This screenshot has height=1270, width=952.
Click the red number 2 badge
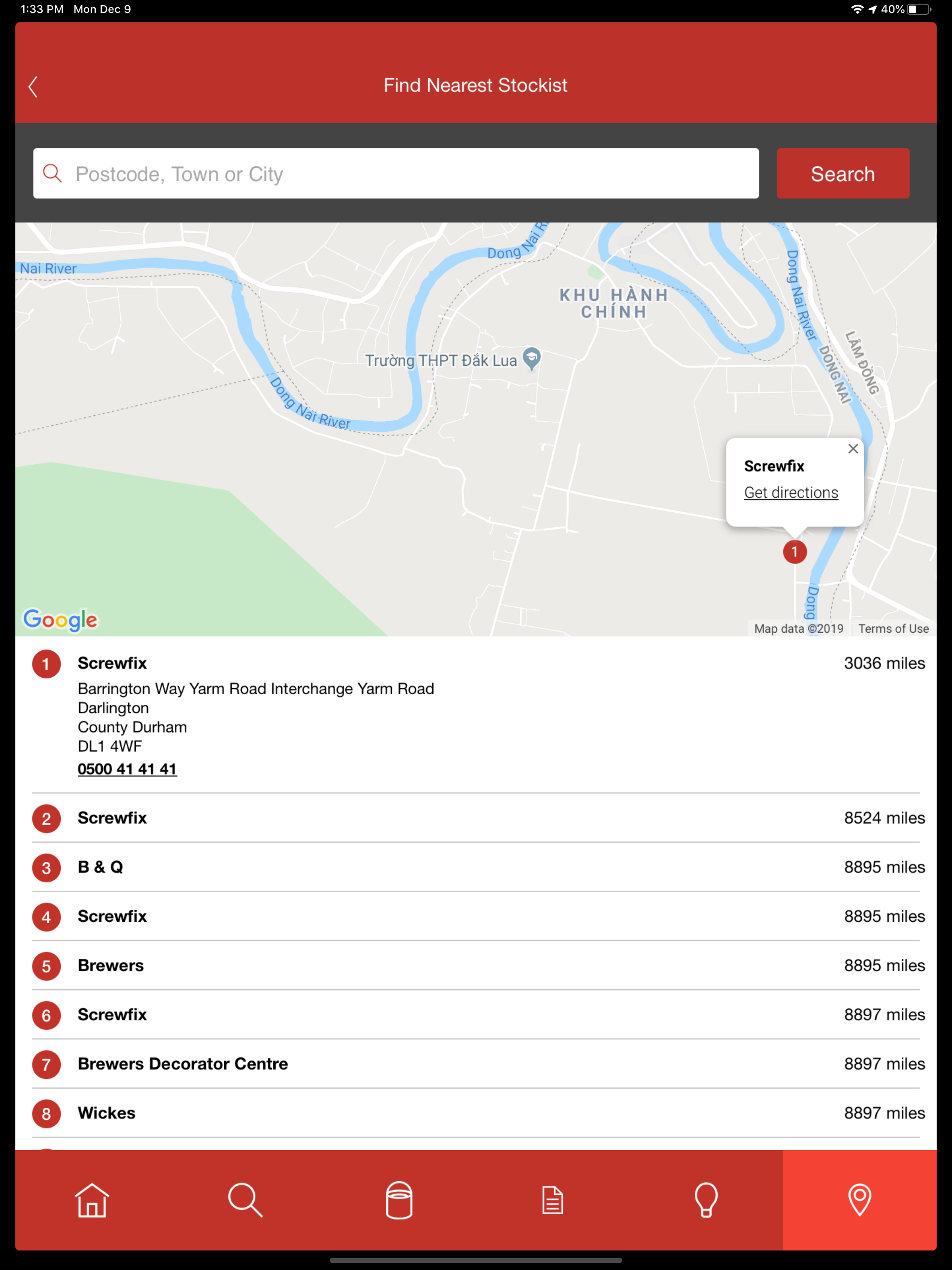pyautogui.click(x=46, y=819)
